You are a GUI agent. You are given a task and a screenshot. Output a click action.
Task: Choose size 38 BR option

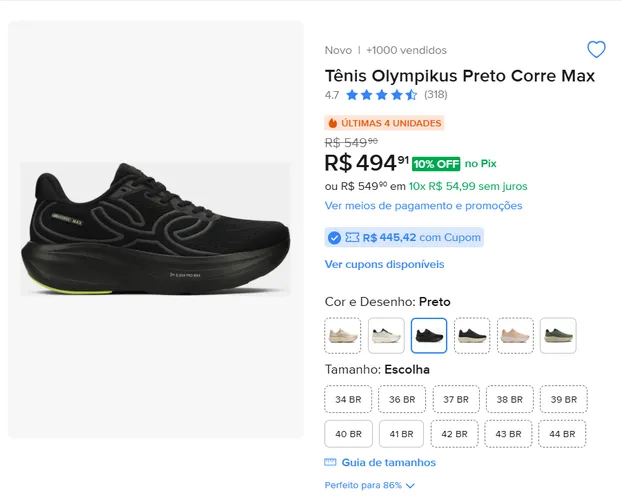[510, 399]
